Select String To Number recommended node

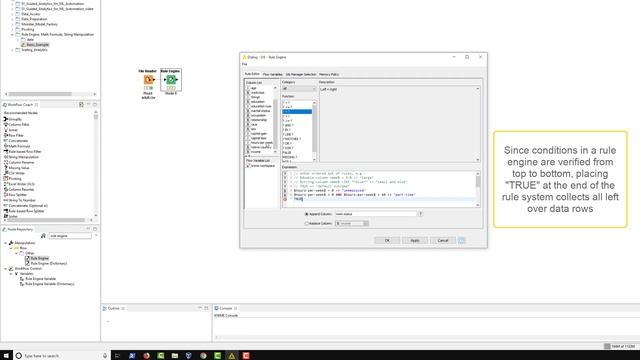20,200
